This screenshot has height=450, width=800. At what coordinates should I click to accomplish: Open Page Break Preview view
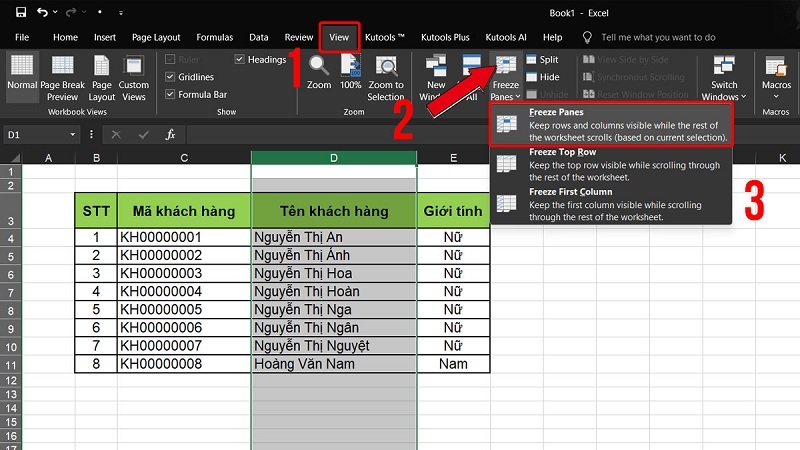pyautogui.click(x=62, y=78)
